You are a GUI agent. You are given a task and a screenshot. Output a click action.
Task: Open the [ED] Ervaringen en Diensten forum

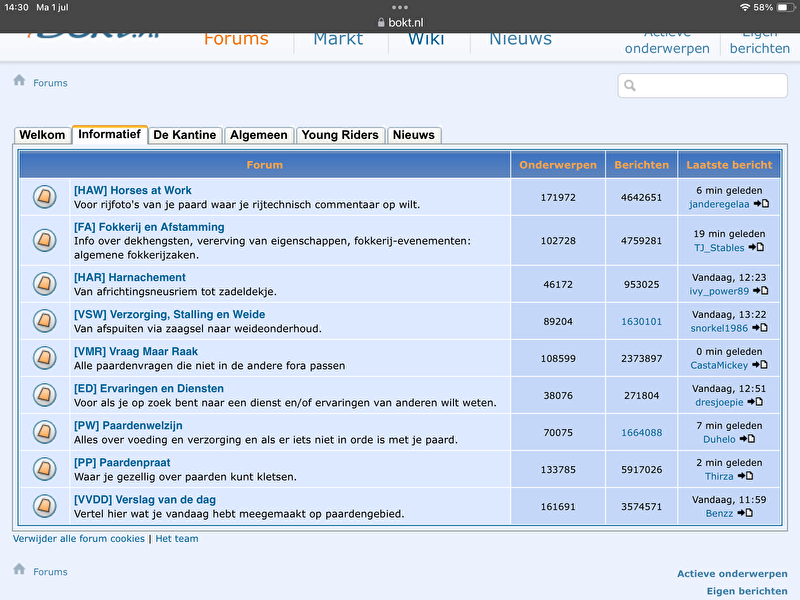pos(149,388)
